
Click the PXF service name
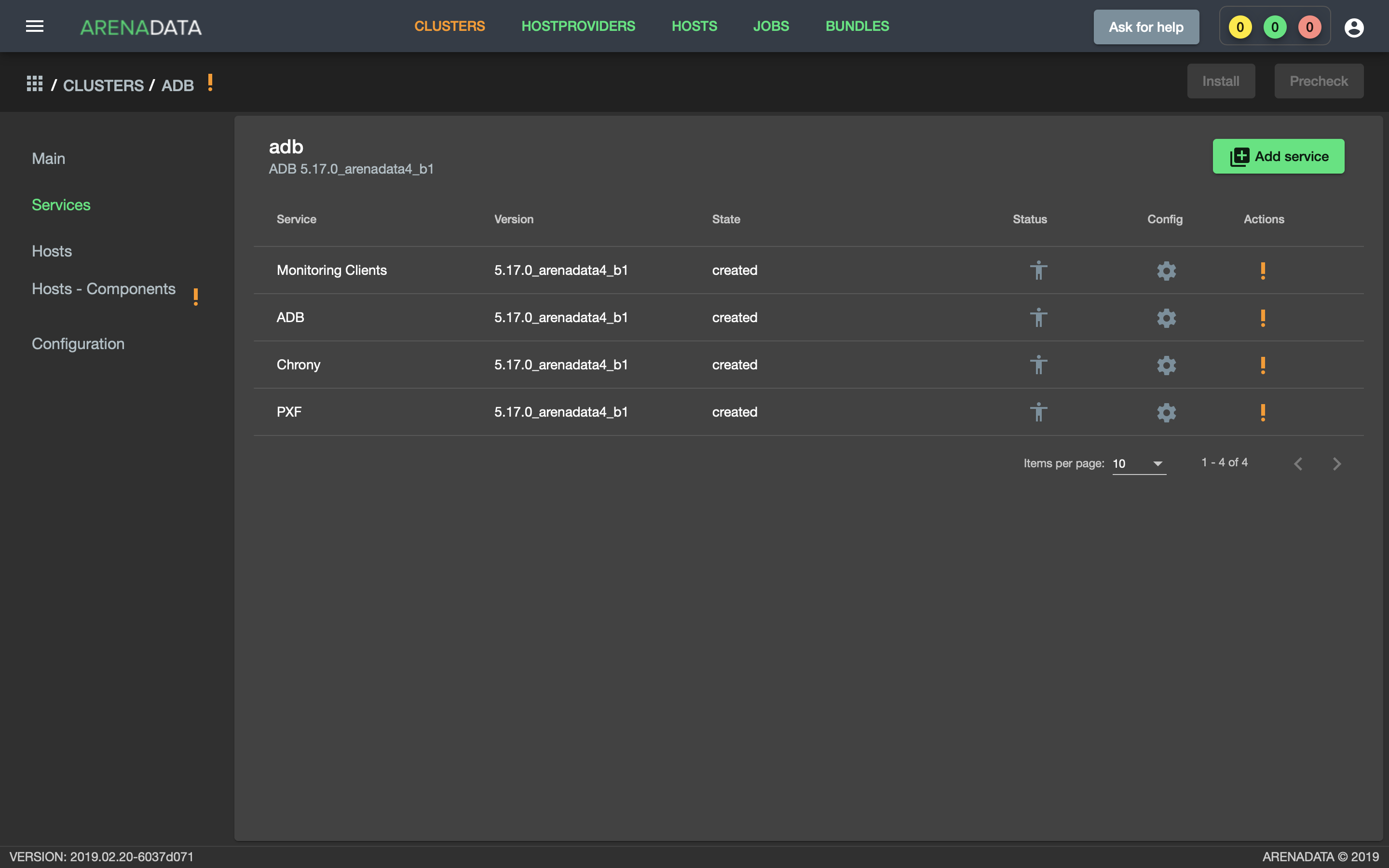289,412
